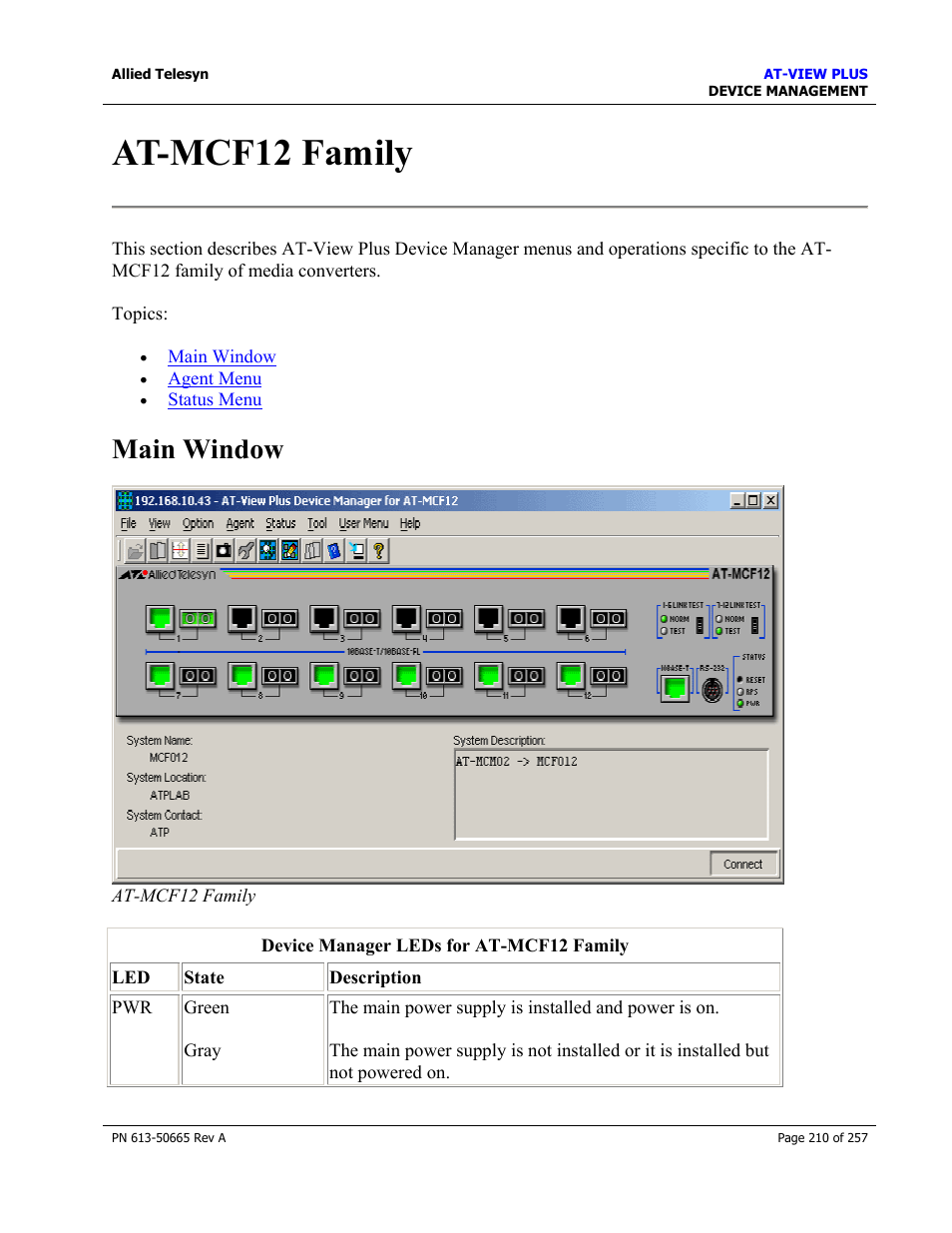Viewport: 952px width, 1233px height.
Task: Click the split panel toolbar icon
Action: click(x=158, y=550)
